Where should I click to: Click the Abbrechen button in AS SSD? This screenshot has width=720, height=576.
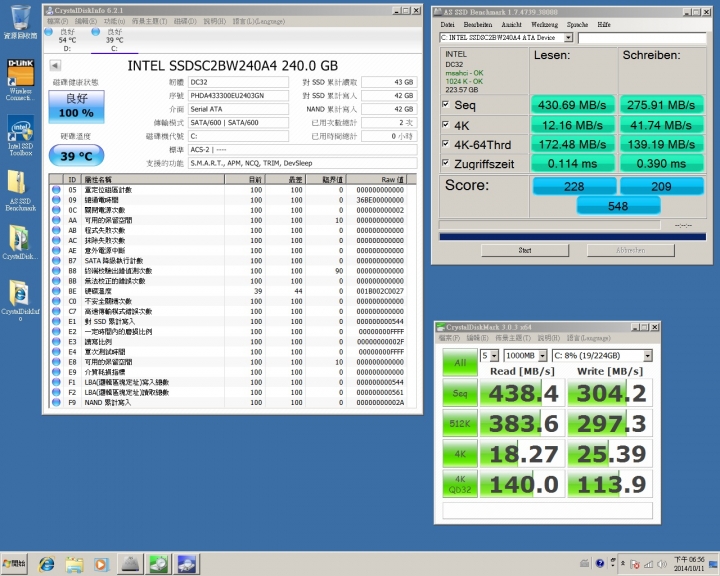click(631, 250)
